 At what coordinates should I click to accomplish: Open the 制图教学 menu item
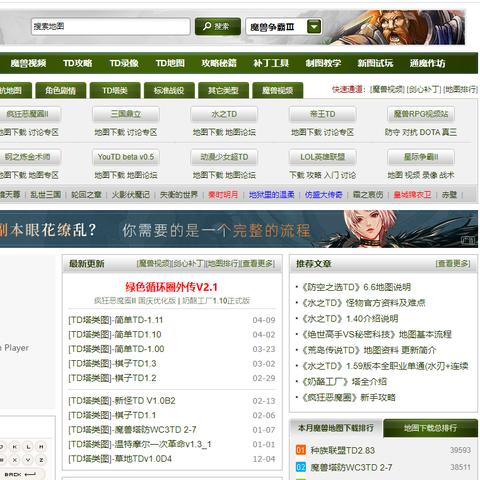pyautogui.click(x=323, y=63)
